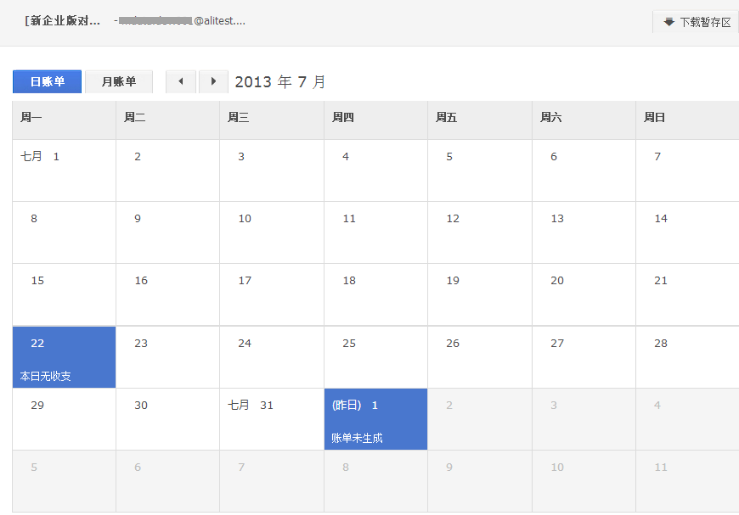Select July day 8 in second week

click(64, 233)
